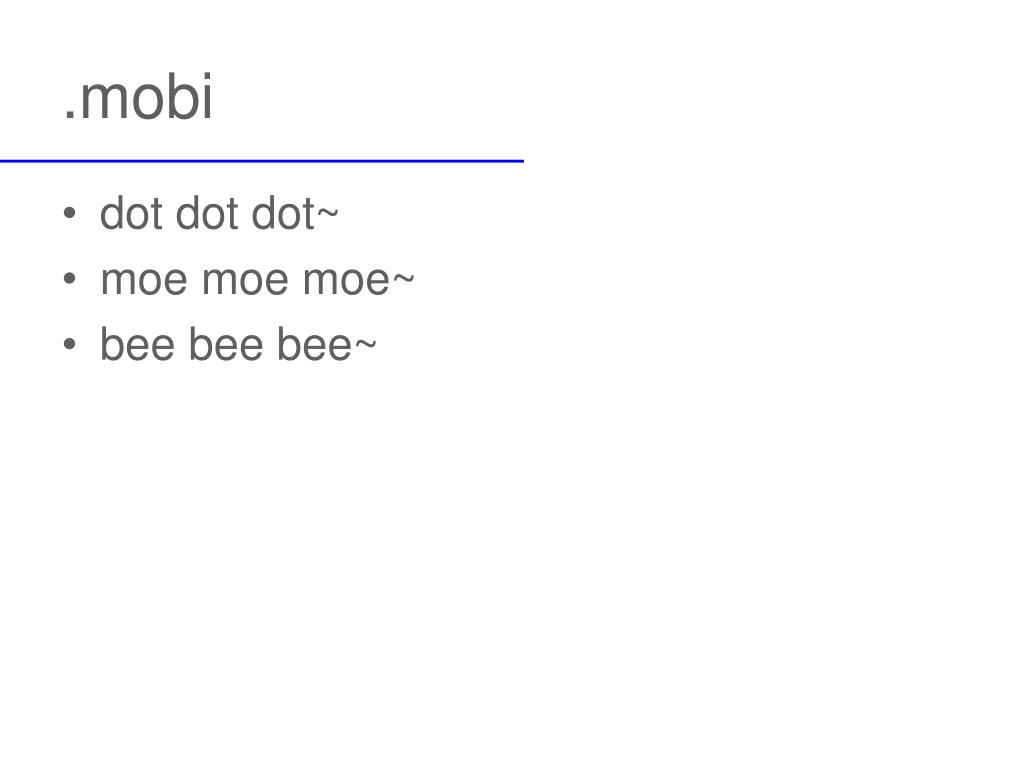Click the last "dot" word in the first bullet

point(283,213)
